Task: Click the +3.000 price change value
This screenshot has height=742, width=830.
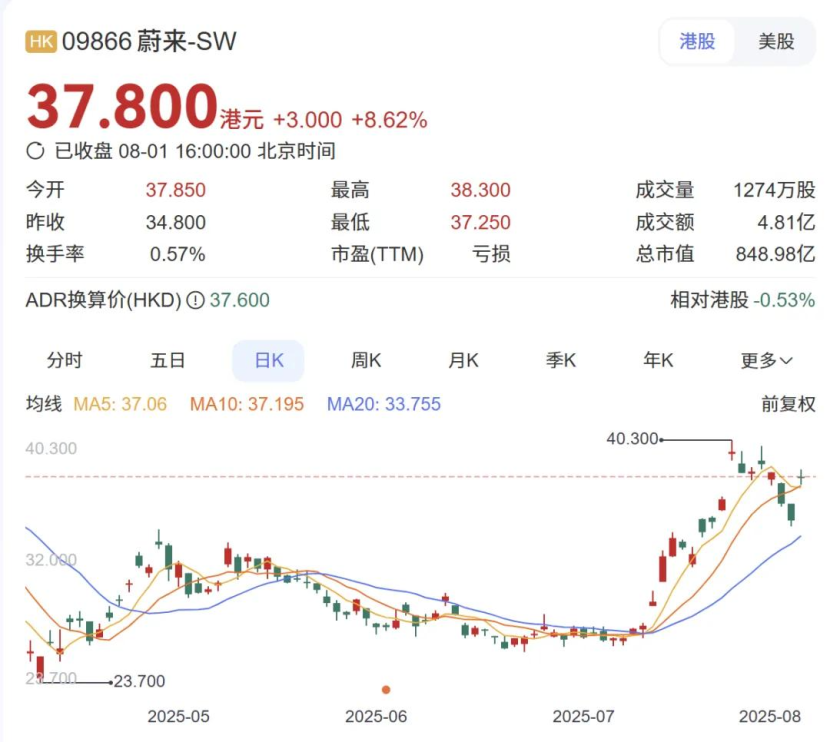Action: click(x=307, y=120)
